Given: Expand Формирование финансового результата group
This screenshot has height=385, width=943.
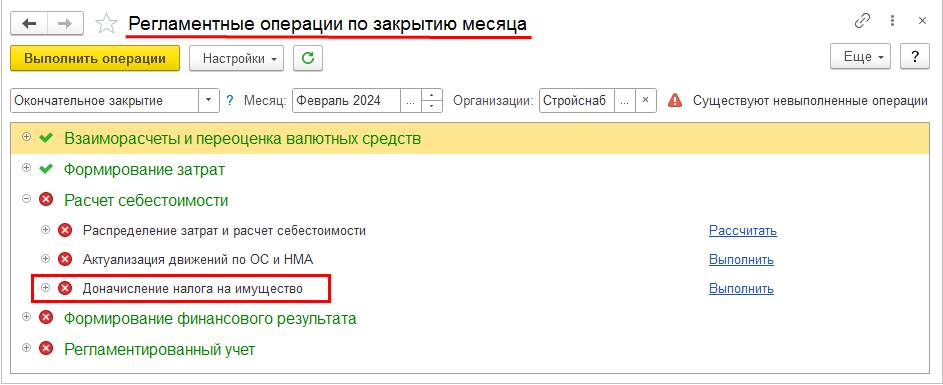Looking at the screenshot, I should (26, 317).
